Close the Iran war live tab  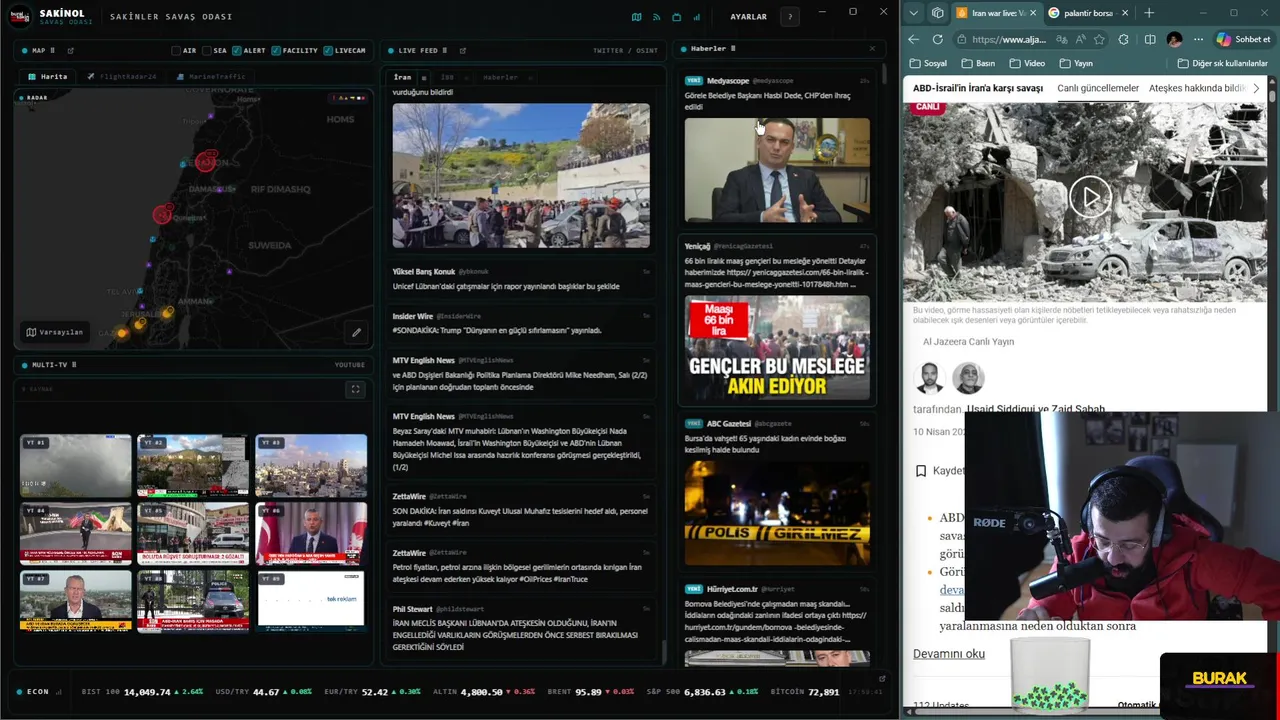click(x=1033, y=13)
